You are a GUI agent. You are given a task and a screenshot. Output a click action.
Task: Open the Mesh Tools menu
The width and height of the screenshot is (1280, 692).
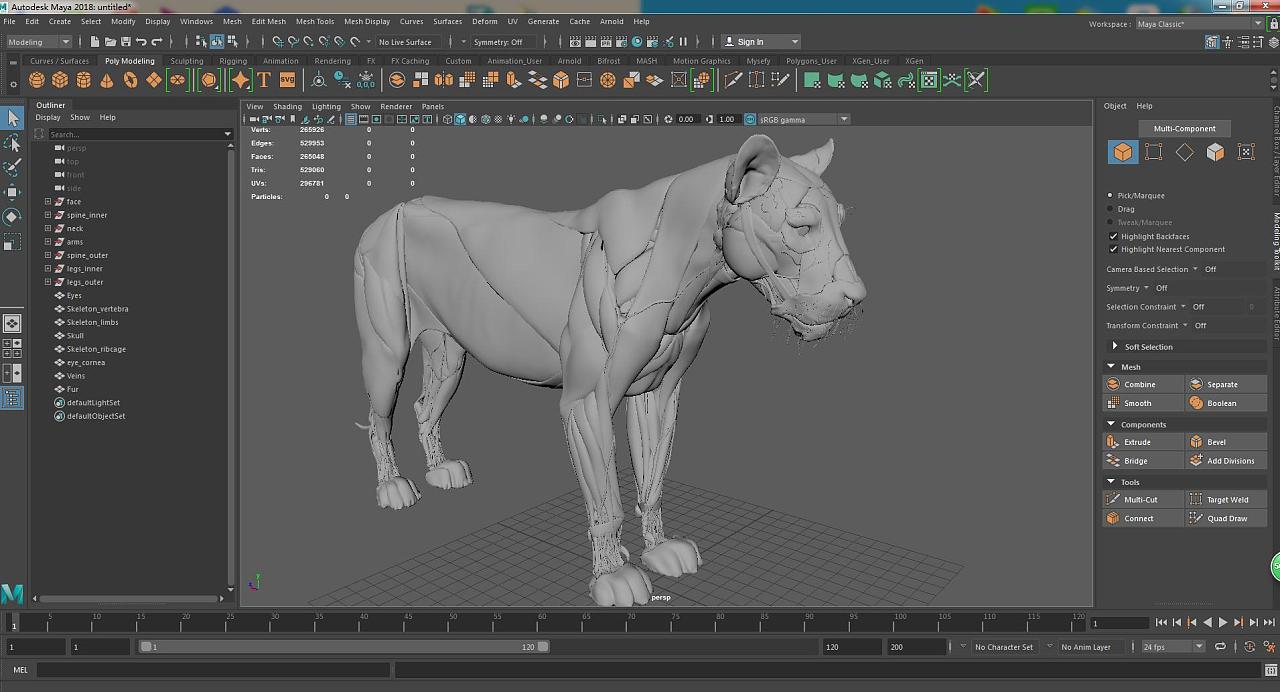click(x=314, y=21)
